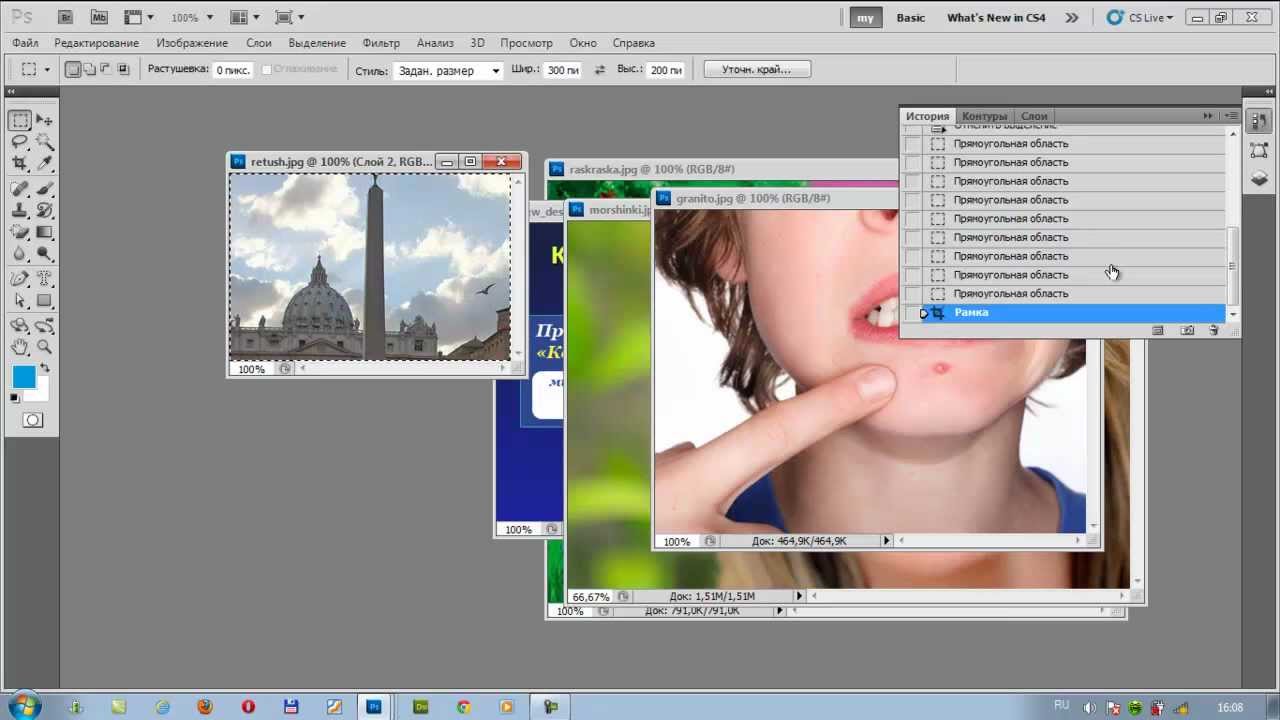Viewport: 1280px width, 720px height.
Task: Choose Add to selection mode
Action: click(89, 70)
